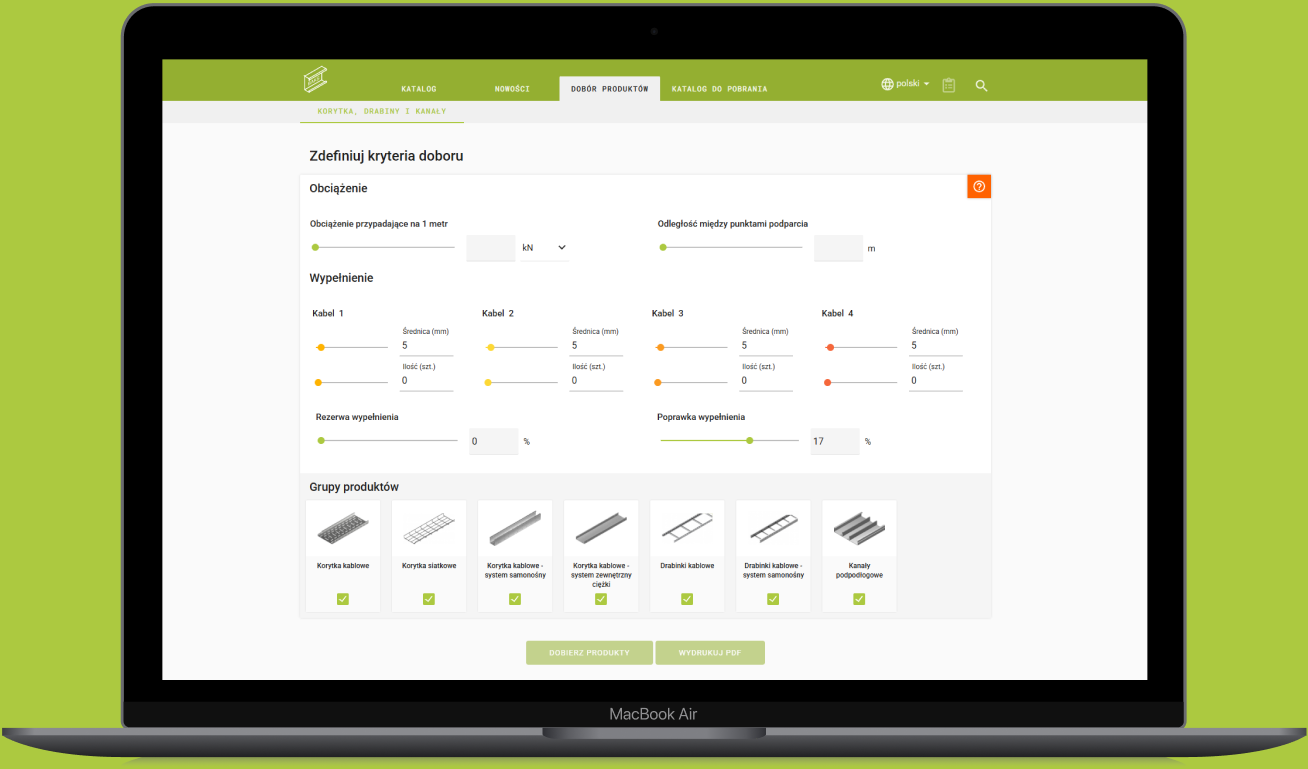
Task: Click the Poprawka wypełnienia slider handle
Action: [749, 440]
